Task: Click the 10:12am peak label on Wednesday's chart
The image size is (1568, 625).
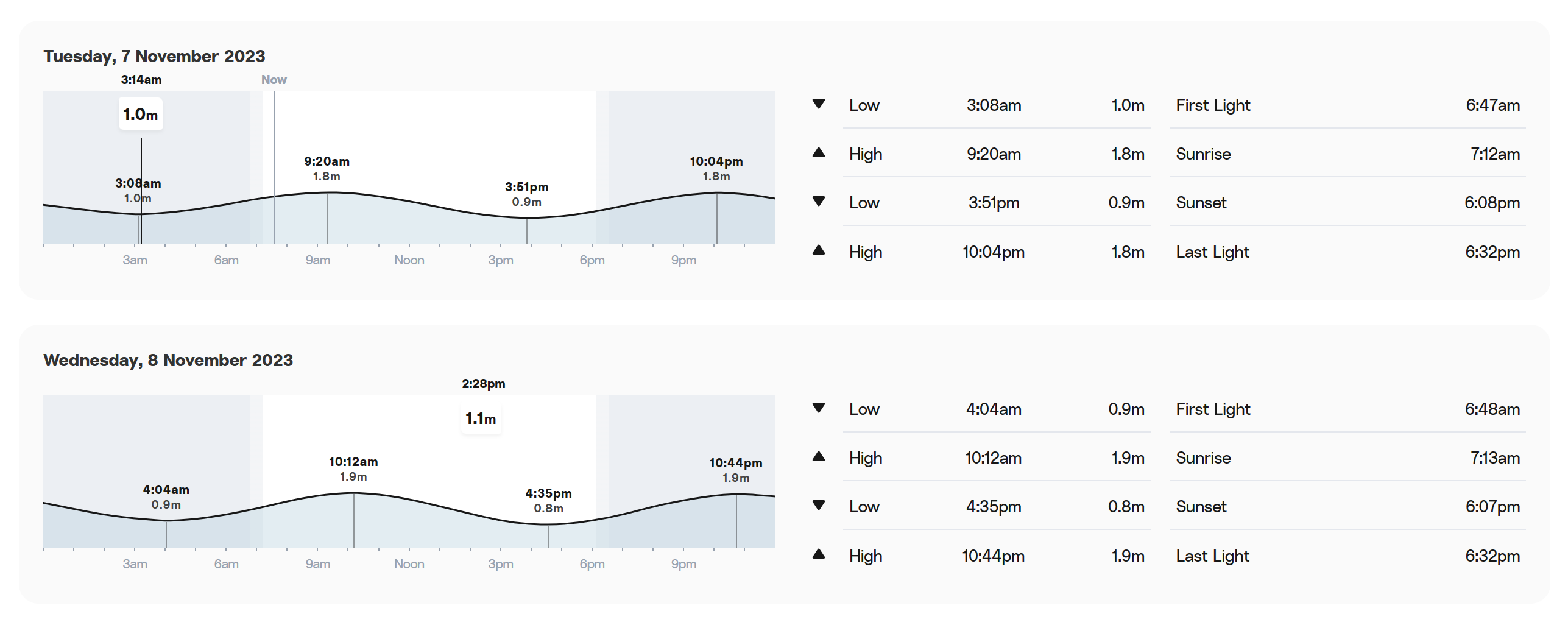Action: [x=353, y=469]
